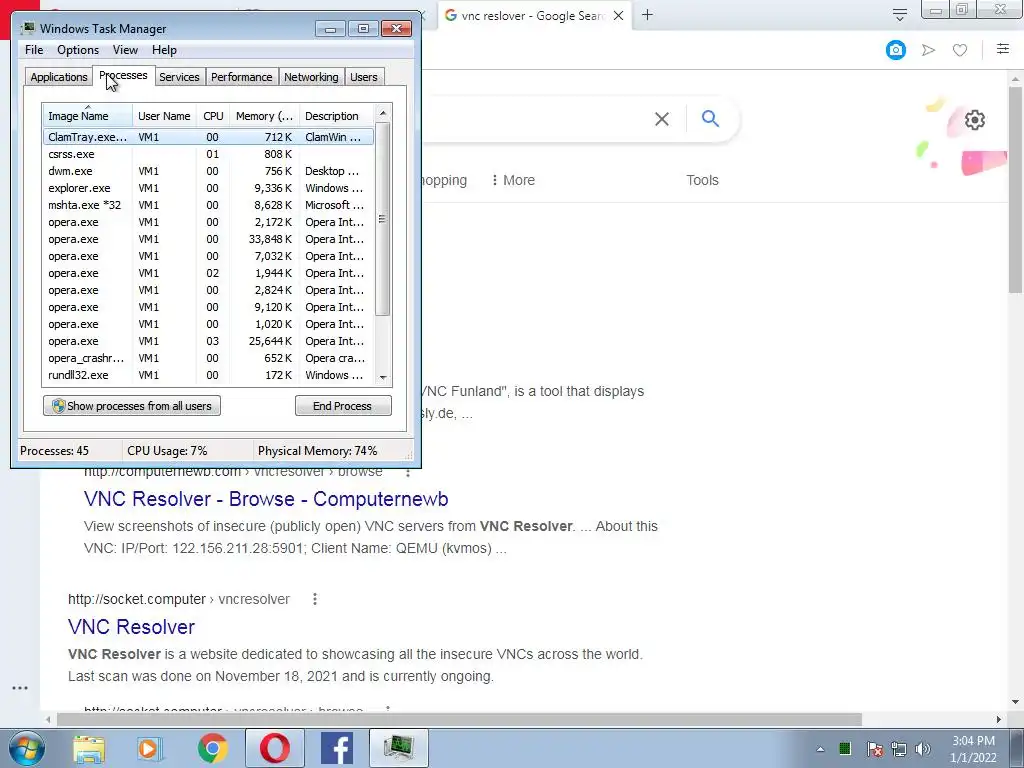The height and width of the screenshot is (768, 1024).
Task: Switch to the Performance tab
Action: point(241,77)
